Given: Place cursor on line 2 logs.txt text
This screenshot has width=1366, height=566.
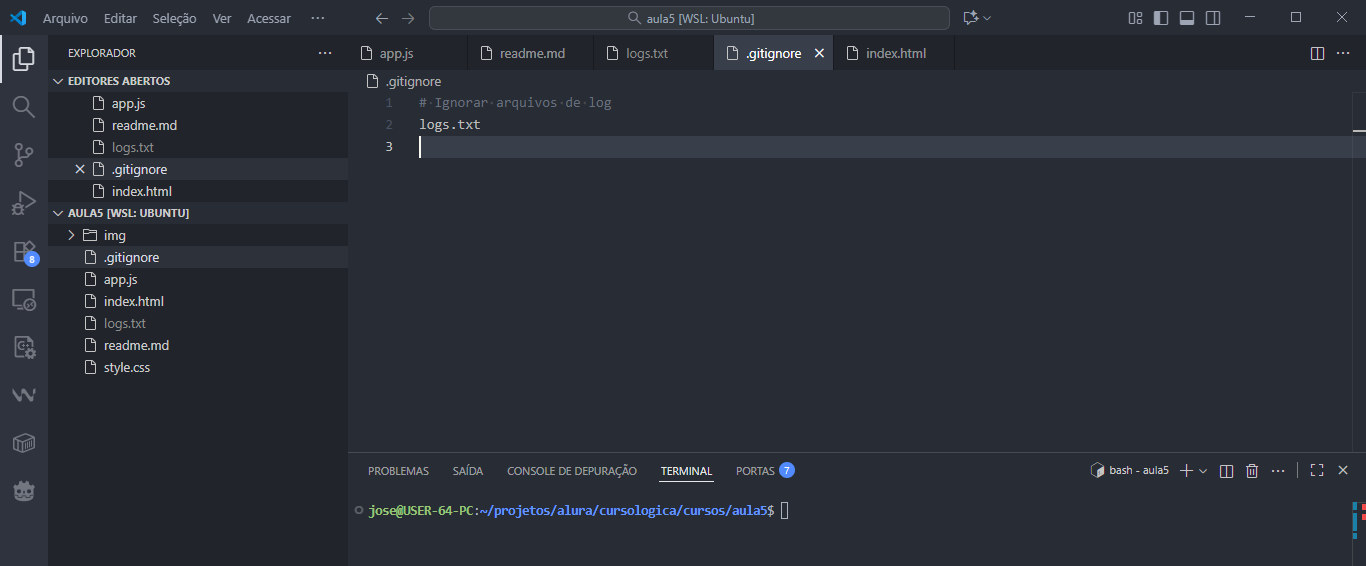Looking at the screenshot, I should (450, 125).
